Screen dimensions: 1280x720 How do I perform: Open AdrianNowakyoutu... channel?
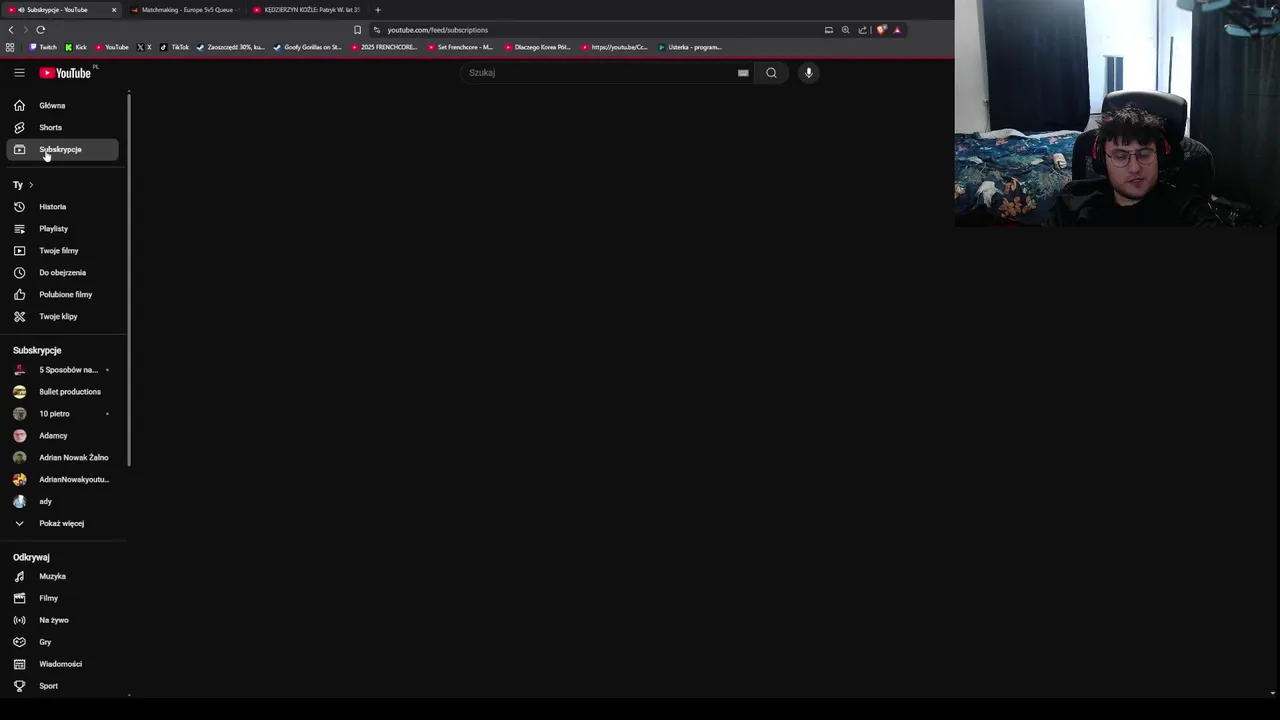62,480
